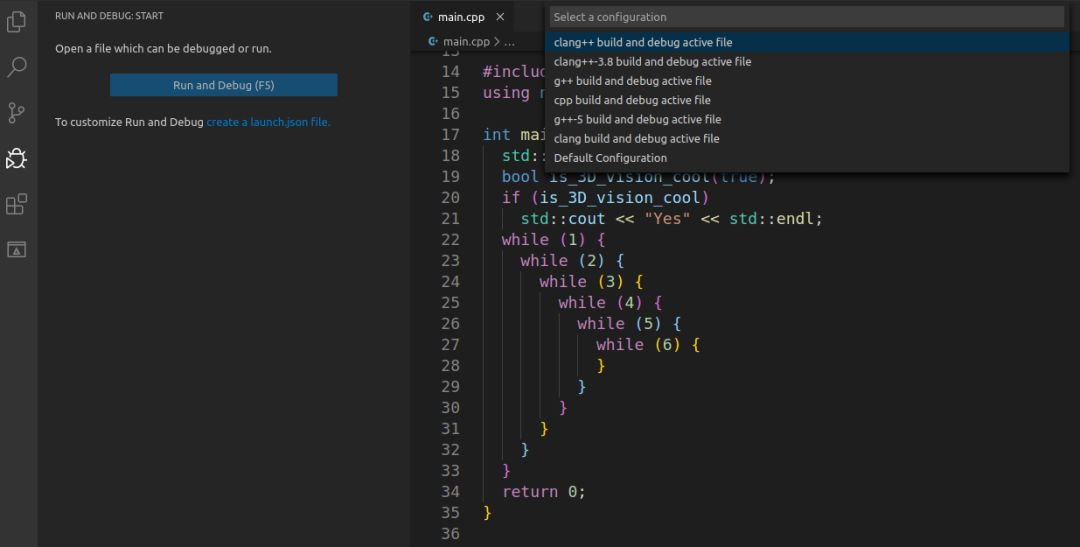
Task: Click main.cpp in the breadcrumb
Action: 466,41
